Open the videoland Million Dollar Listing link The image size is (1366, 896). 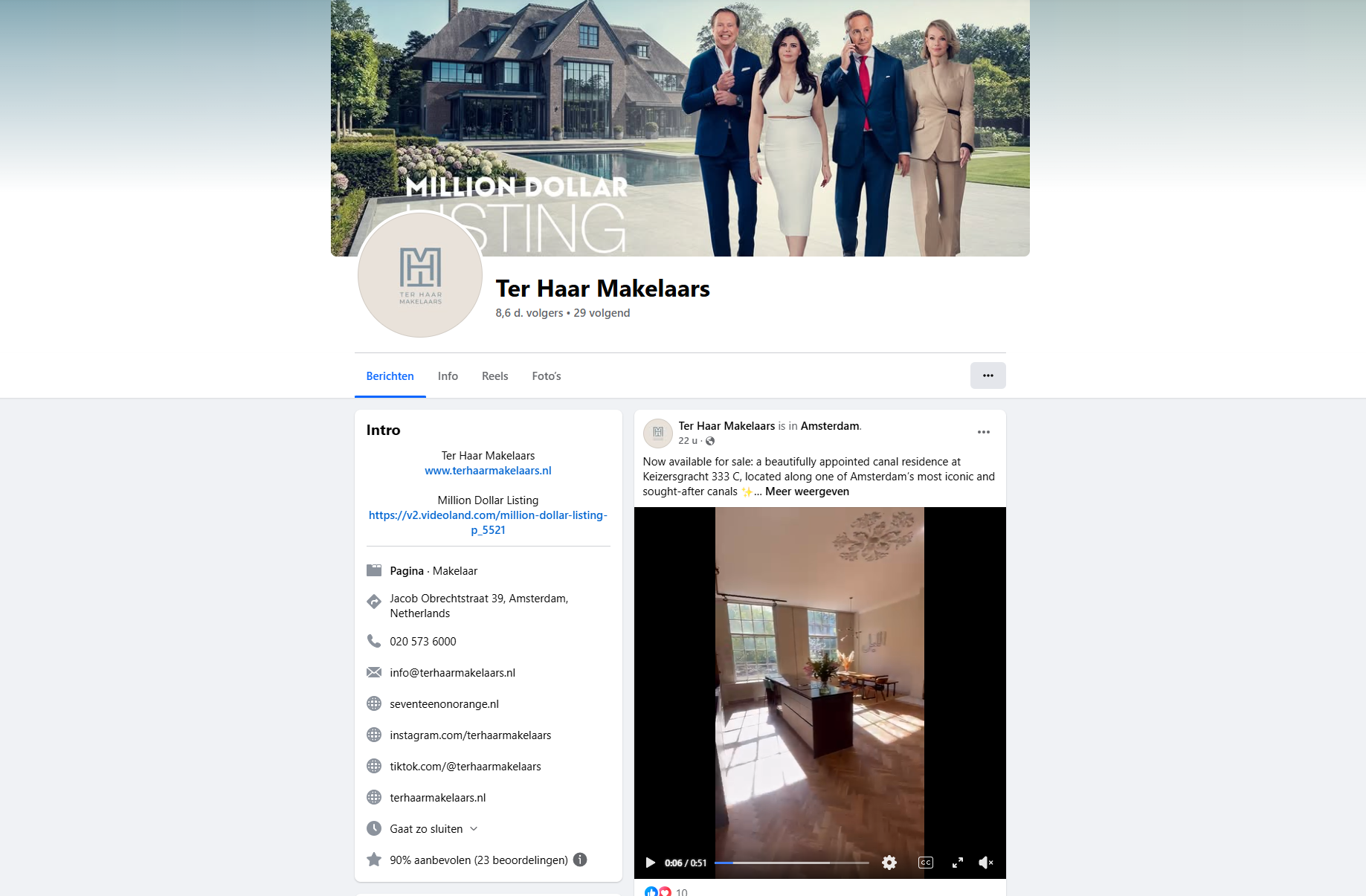488,523
